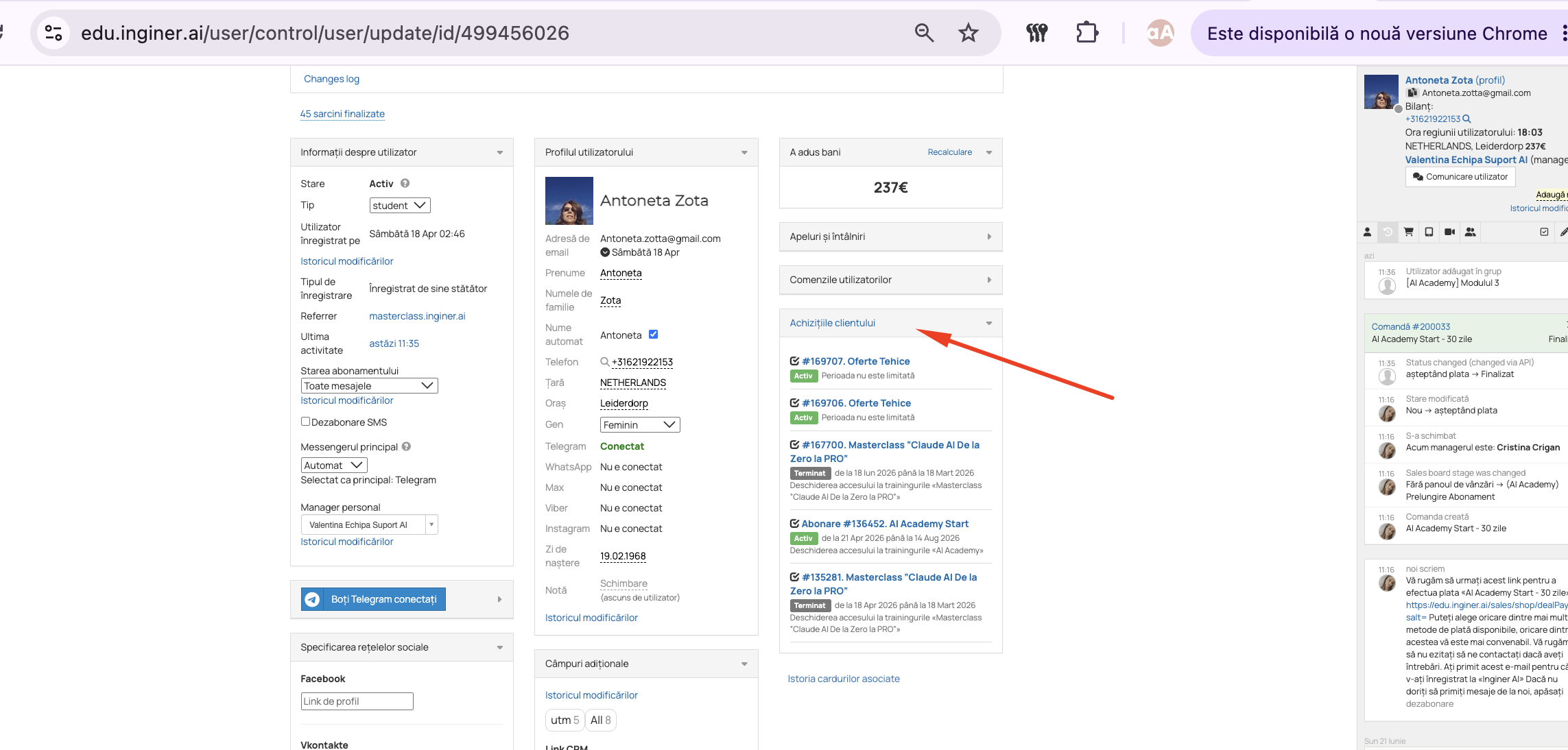Enable the Dezabonare SMS checkbox
This screenshot has height=750, width=1568.
point(305,422)
